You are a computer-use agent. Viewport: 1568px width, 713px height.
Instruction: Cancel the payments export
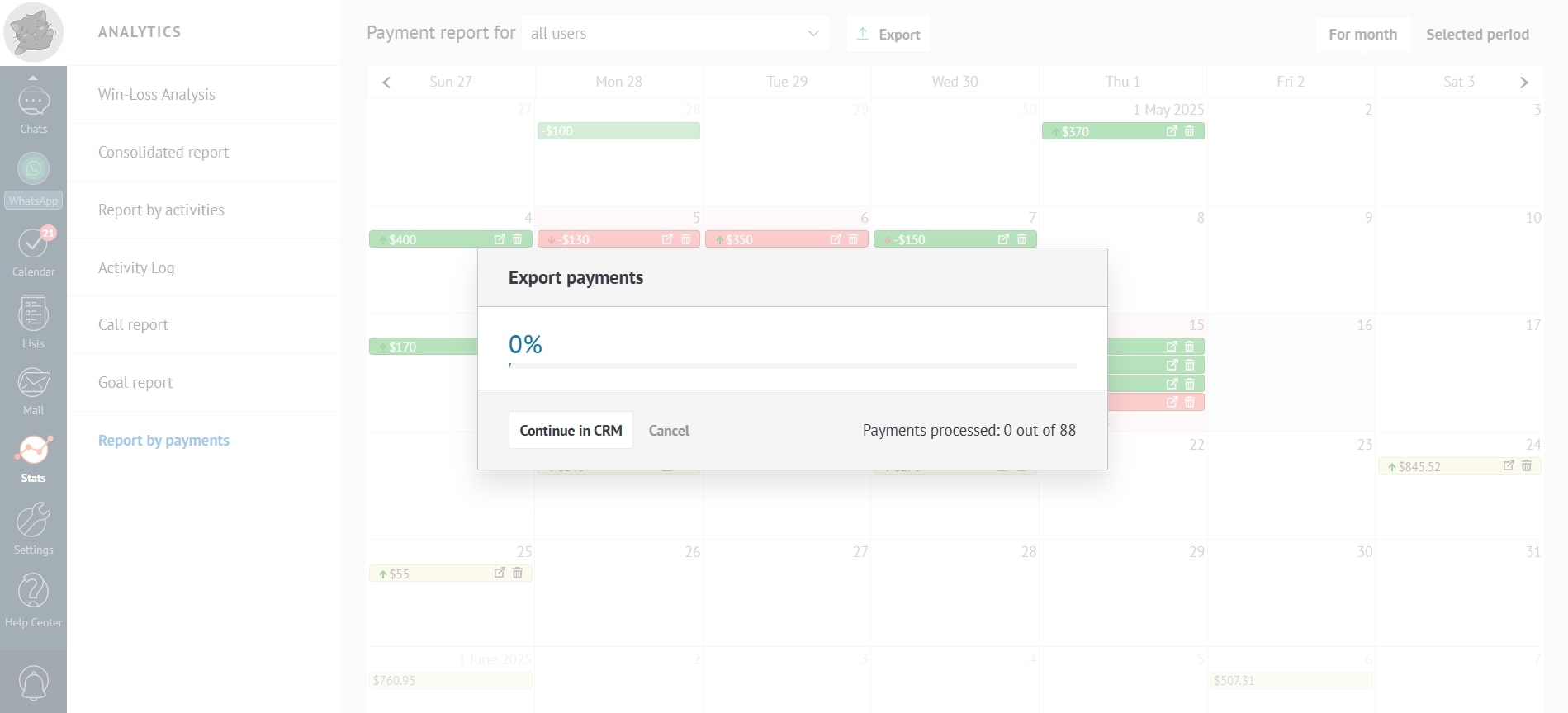point(669,430)
